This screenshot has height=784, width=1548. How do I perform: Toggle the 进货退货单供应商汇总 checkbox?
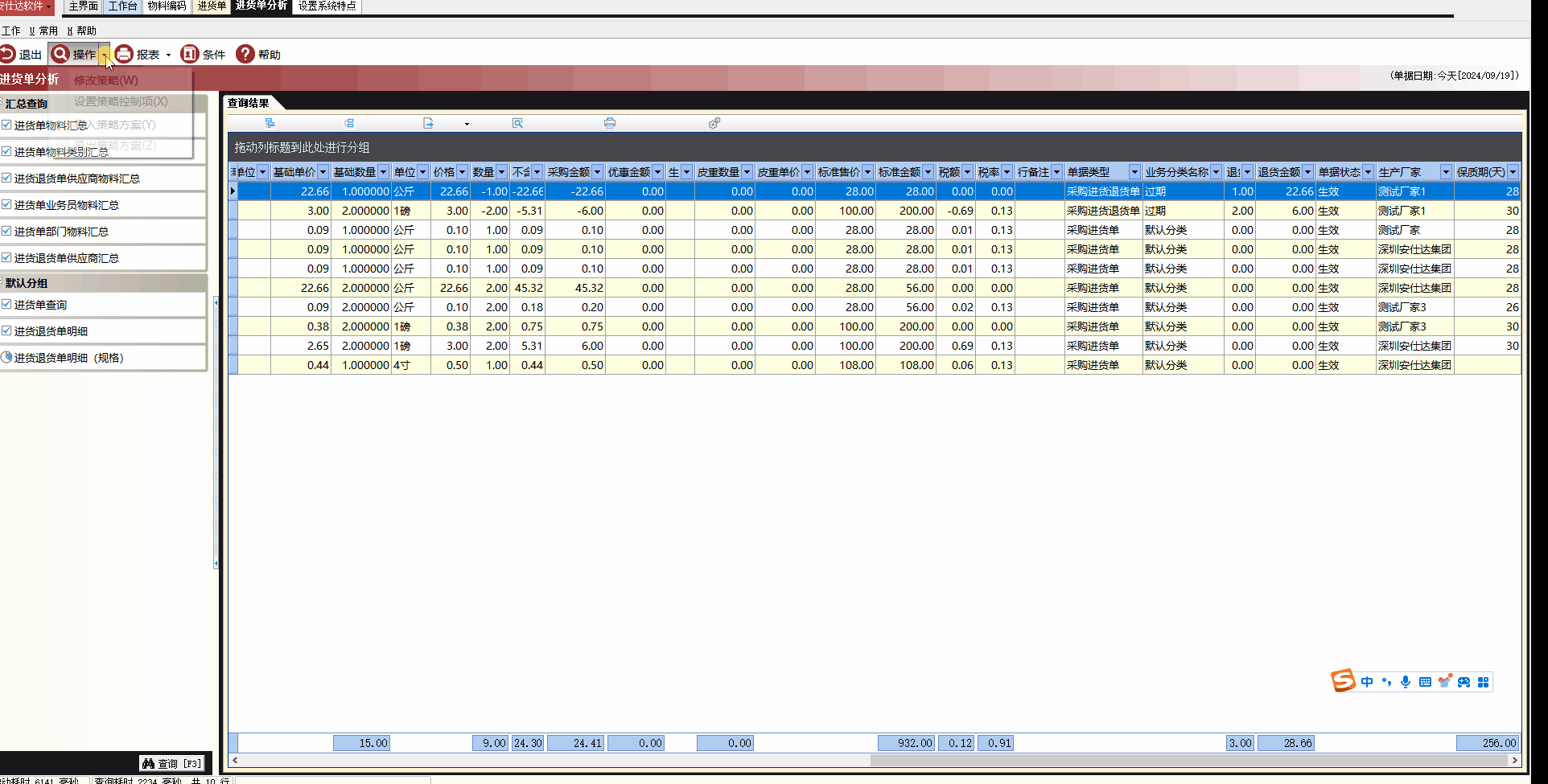[x=6, y=257]
